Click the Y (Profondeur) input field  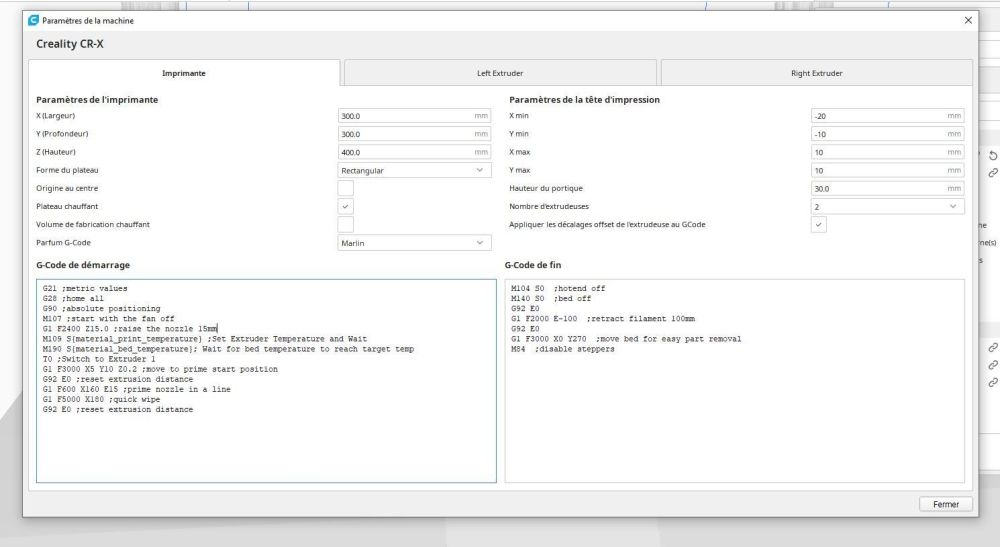point(414,134)
